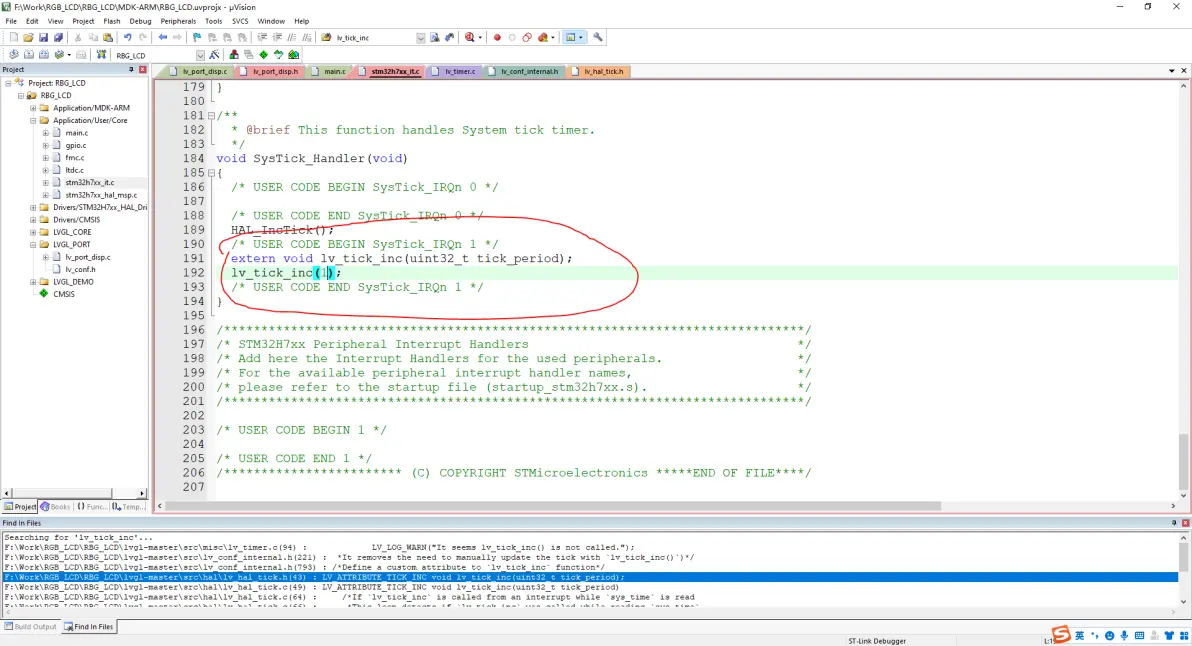Image resolution: width=1192 pixels, height=646 pixels.
Task: Switch to Build Output tab
Action: 32,627
